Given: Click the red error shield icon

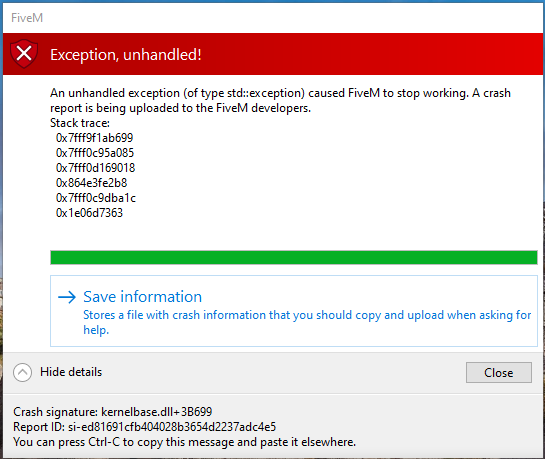Looking at the screenshot, I should coord(24,54).
